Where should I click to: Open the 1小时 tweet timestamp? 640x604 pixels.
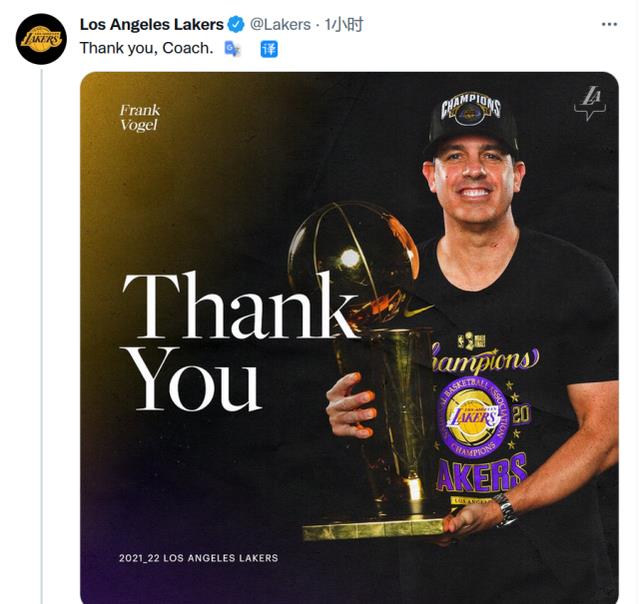(x=343, y=24)
